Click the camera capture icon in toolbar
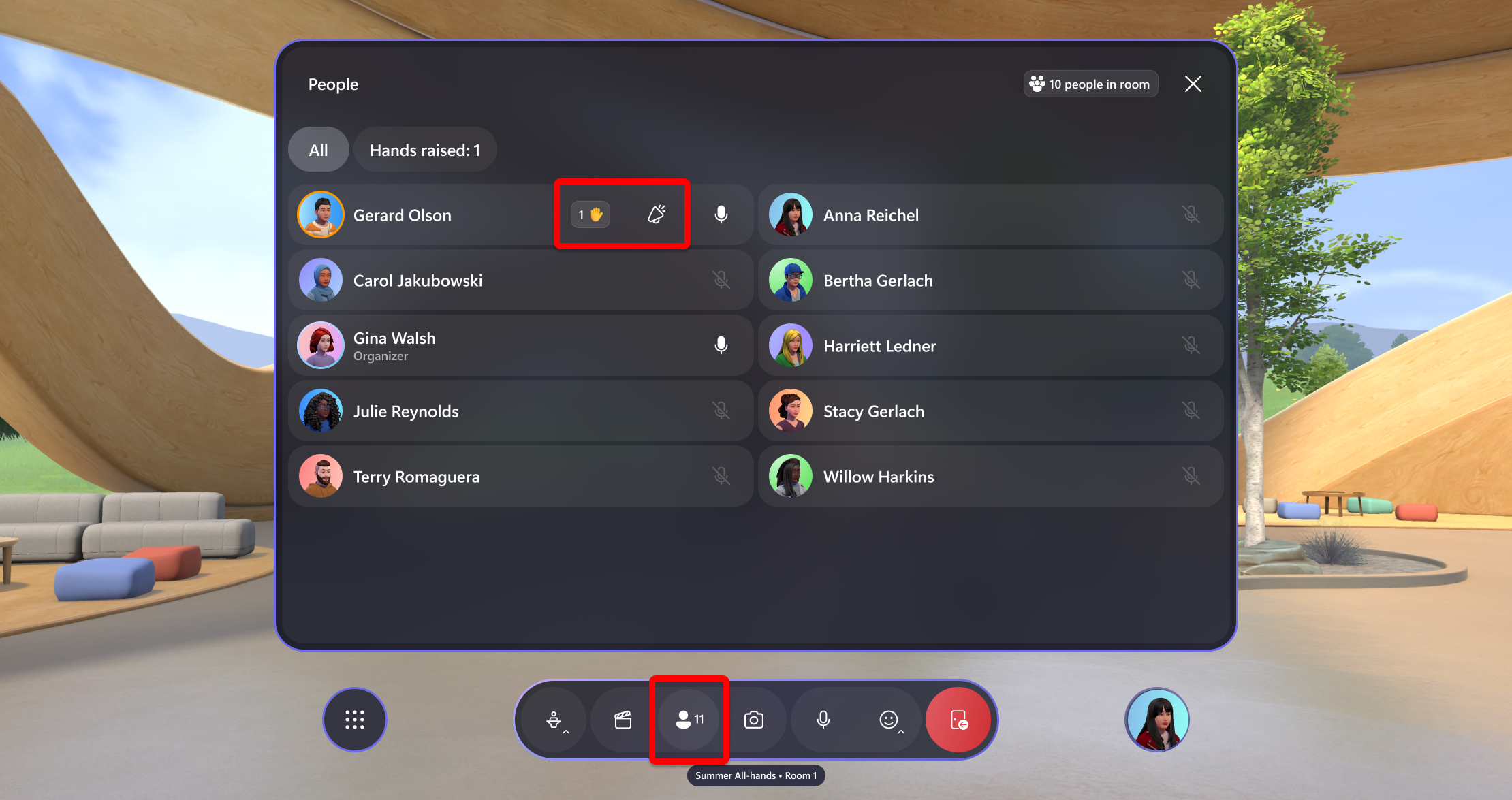This screenshot has height=800, width=1512. pyautogui.click(x=755, y=720)
